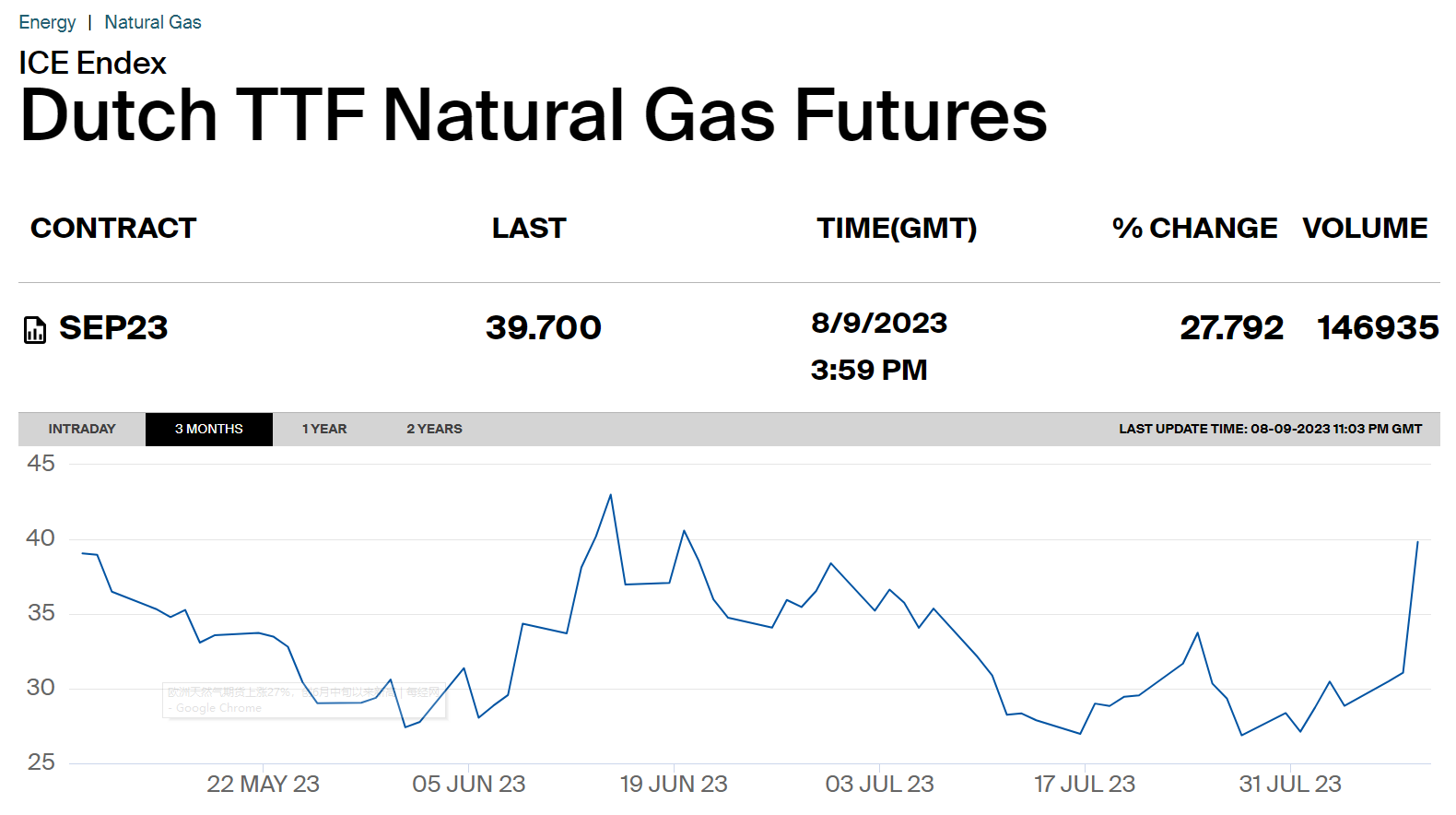Click the LAST column header

pos(529,228)
